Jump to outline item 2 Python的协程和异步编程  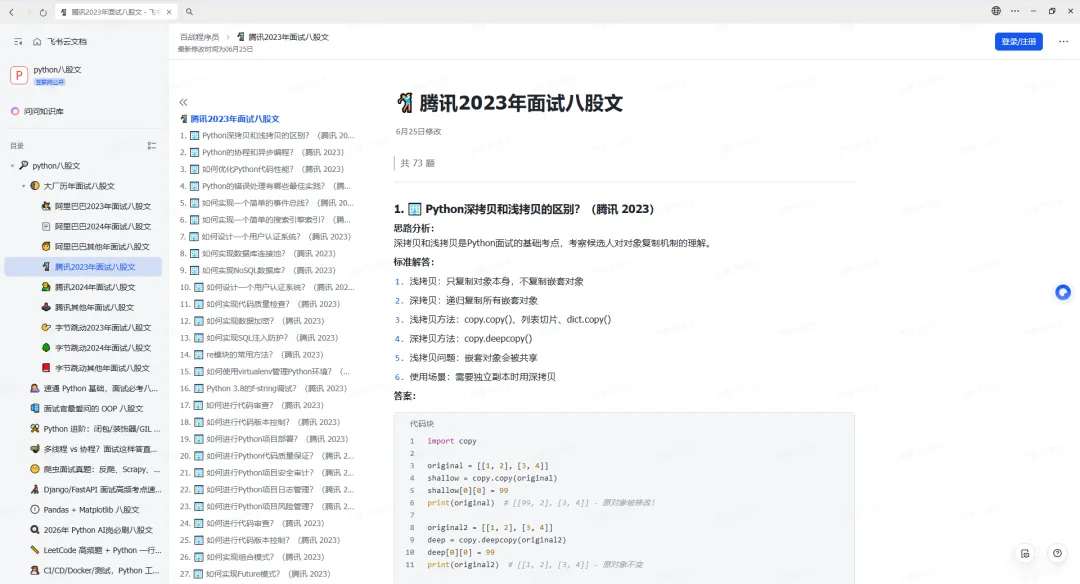coord(262,152)
